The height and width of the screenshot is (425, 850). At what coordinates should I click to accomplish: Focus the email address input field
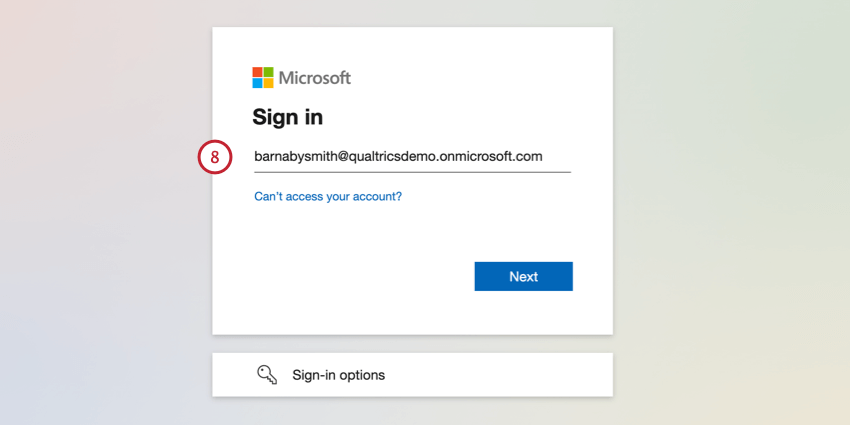pyautogui.click(x=412, y=157)
